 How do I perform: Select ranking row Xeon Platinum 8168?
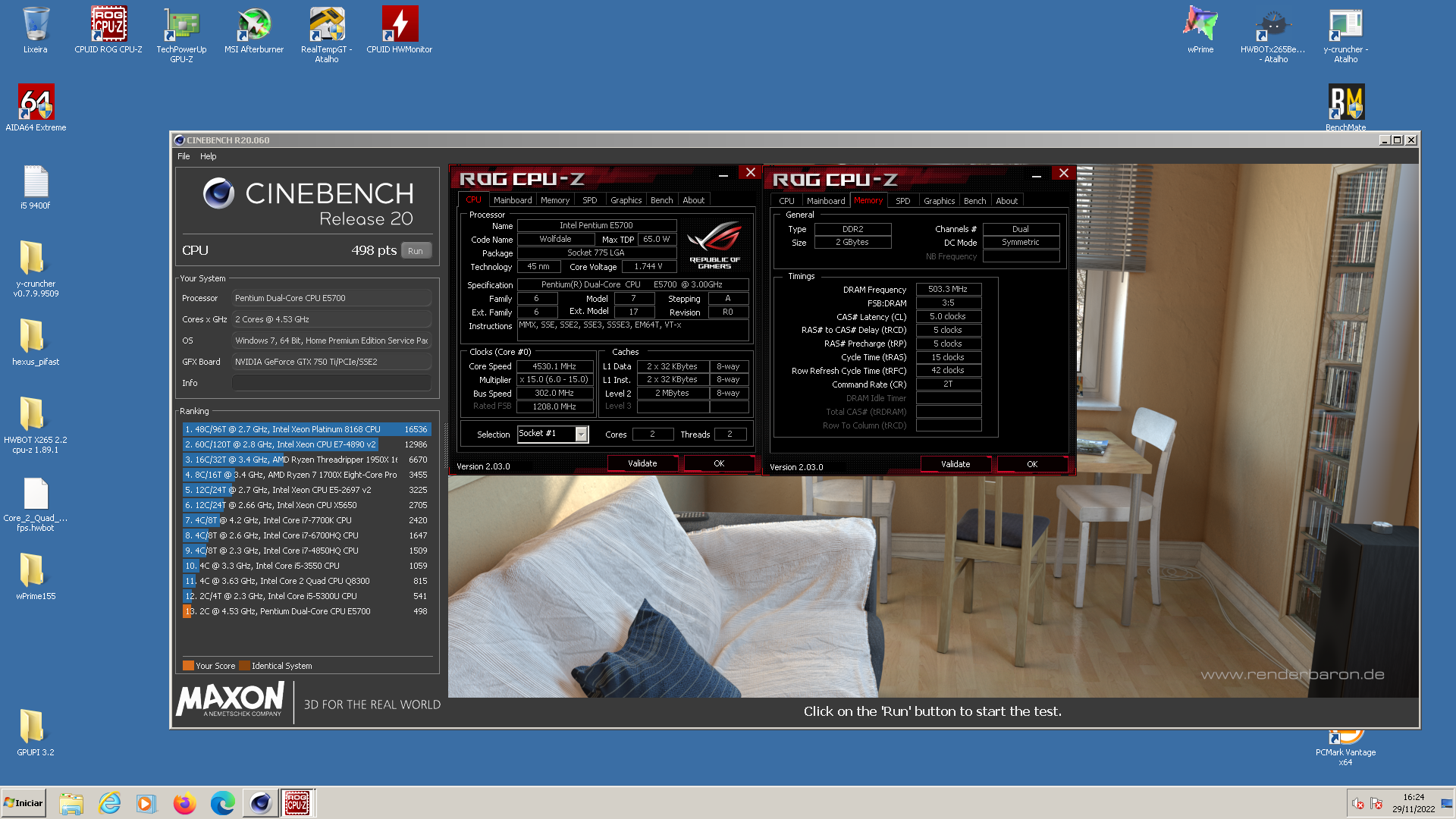(x=306, y=429)
